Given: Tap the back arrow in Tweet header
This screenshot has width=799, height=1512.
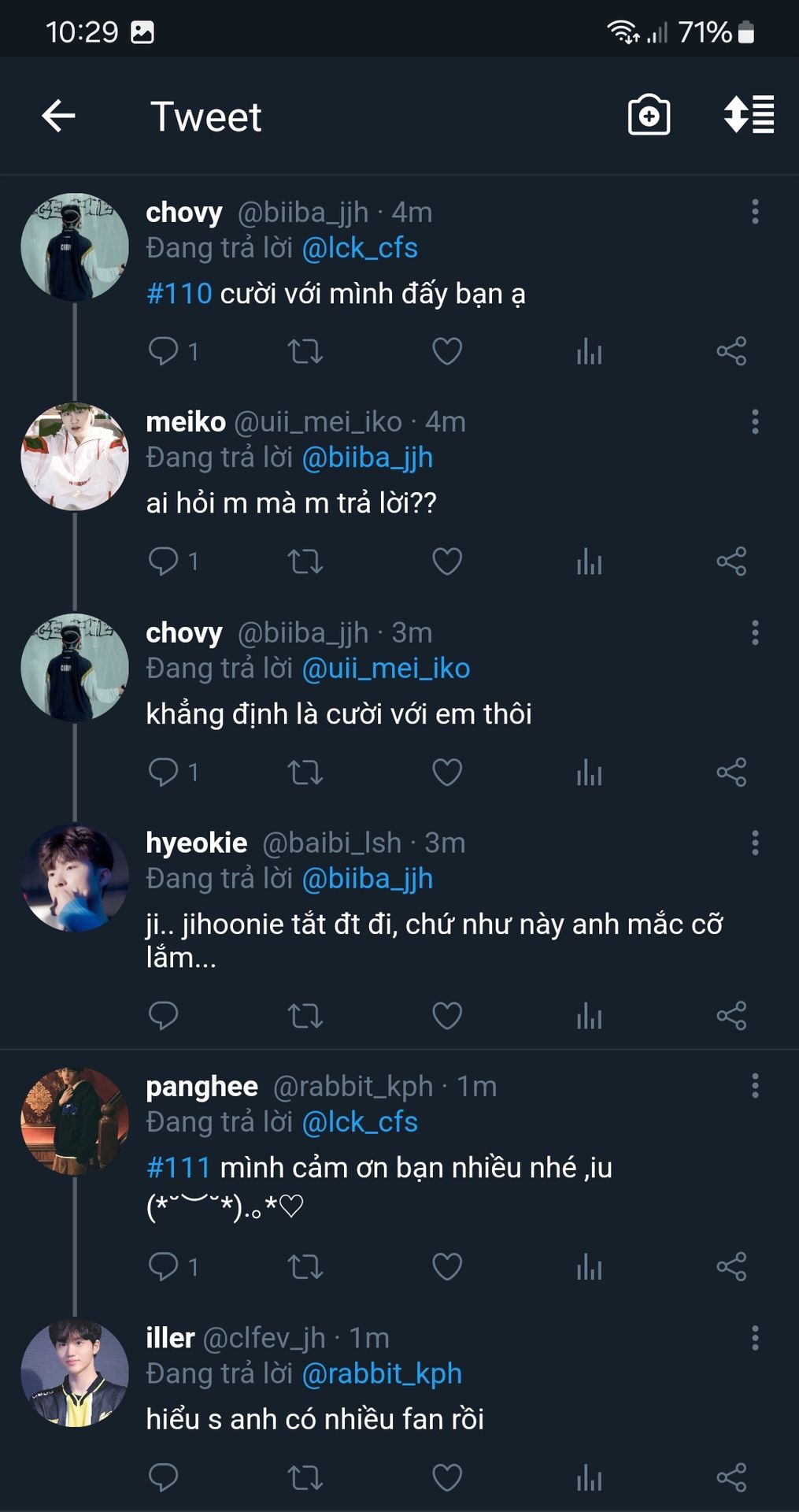Looking at the screenshot, I should 58,116.
